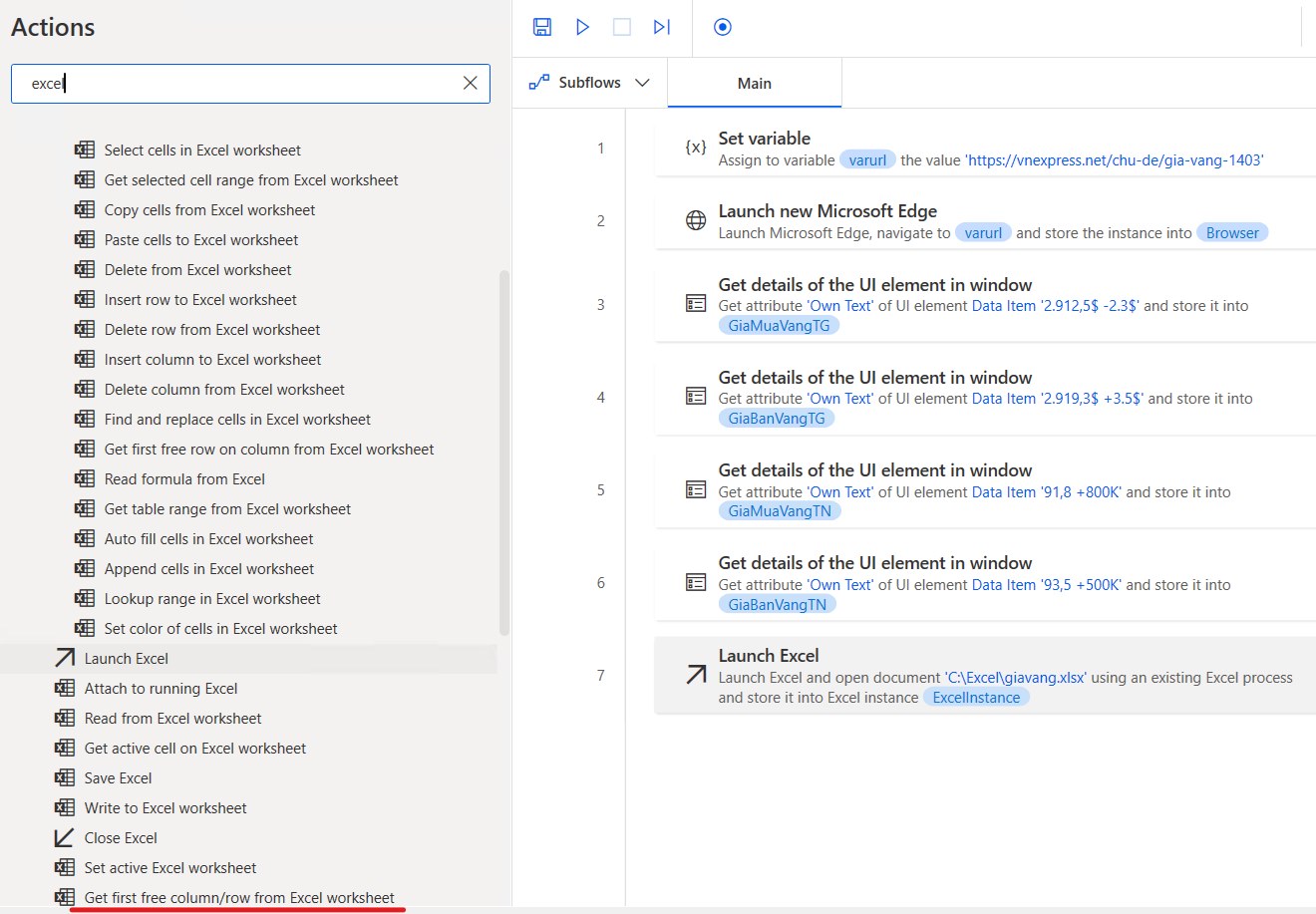This screenshot has height=914, width=1316.
Task: Click Excel icon beside Auto fill cells
Action: (85, 538)
